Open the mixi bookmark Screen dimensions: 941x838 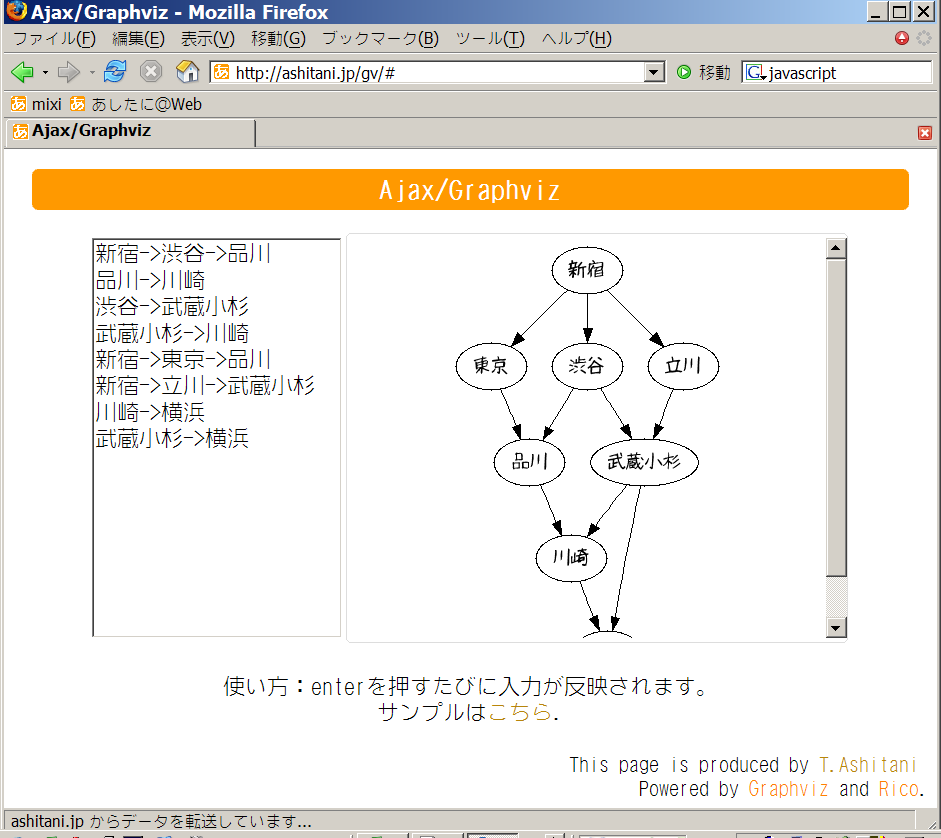click(36, 104)
